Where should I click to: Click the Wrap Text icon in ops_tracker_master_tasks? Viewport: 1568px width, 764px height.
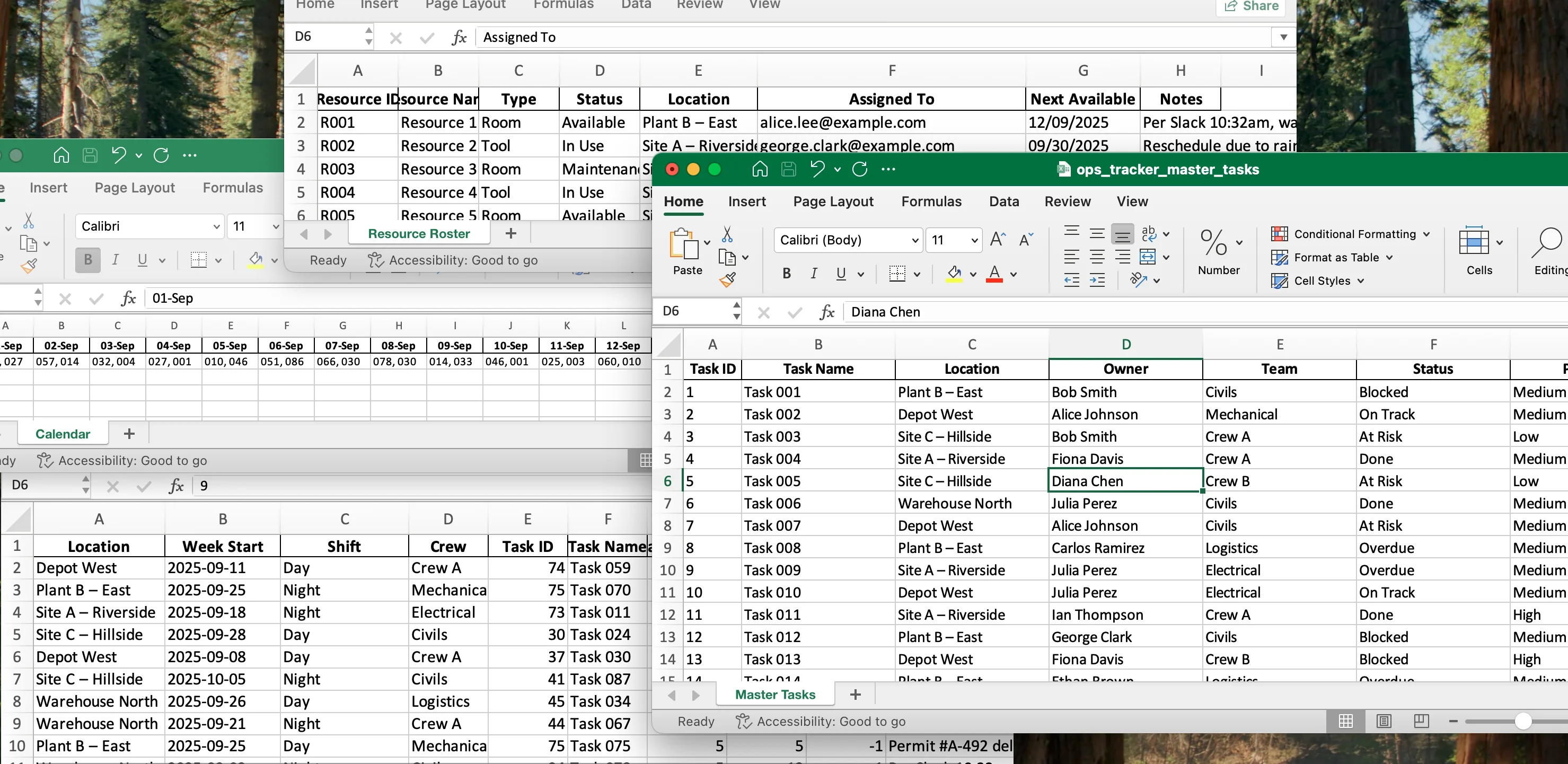1149,234
